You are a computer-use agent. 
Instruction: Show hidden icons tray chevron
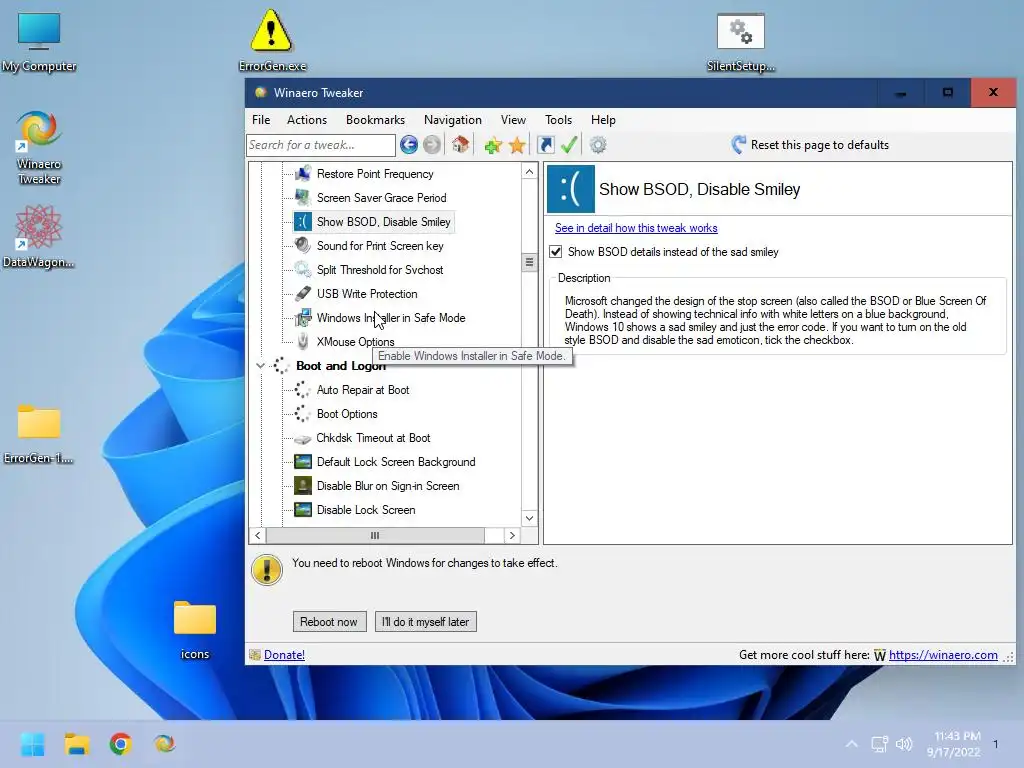[852, 744]
